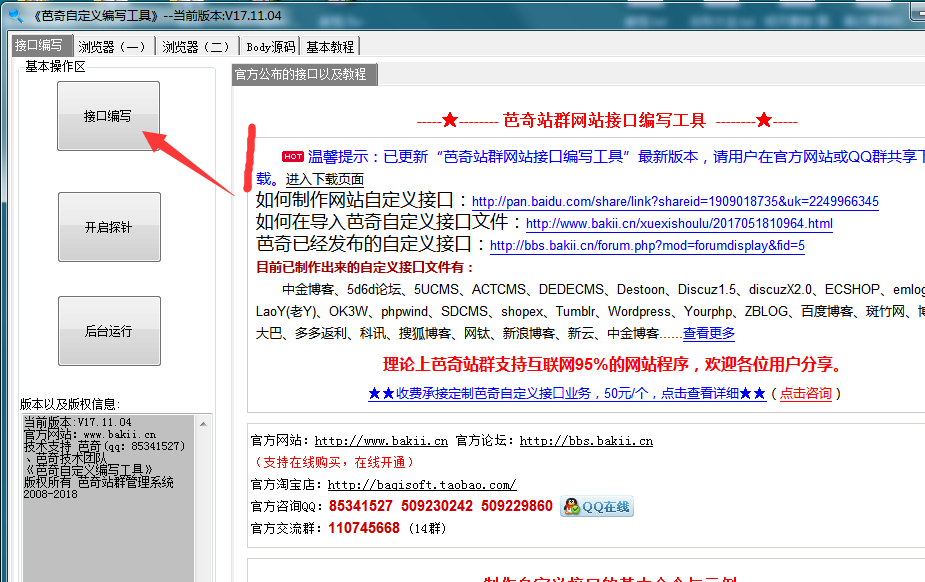Open the xuexishoulu tutorial link

coord(680,223)
